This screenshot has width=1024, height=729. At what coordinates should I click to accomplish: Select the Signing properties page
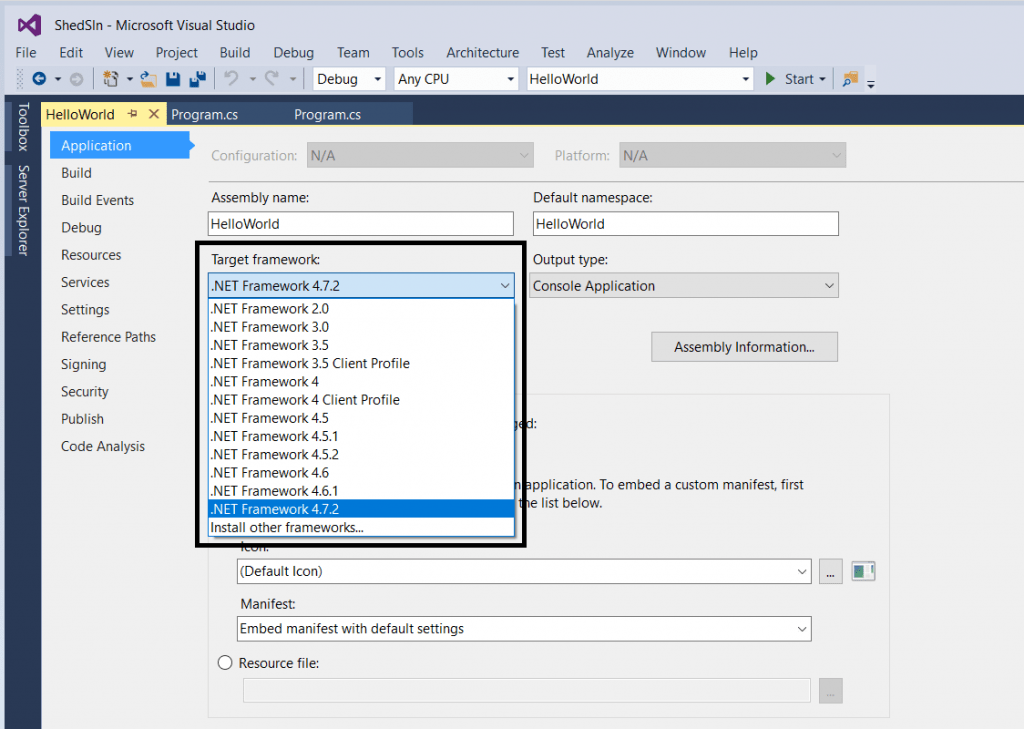coord(84,364)
